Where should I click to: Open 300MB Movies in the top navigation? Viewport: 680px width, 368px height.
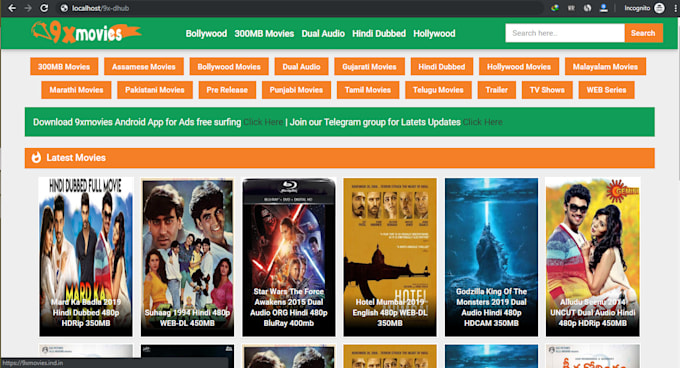click(264, 33)
